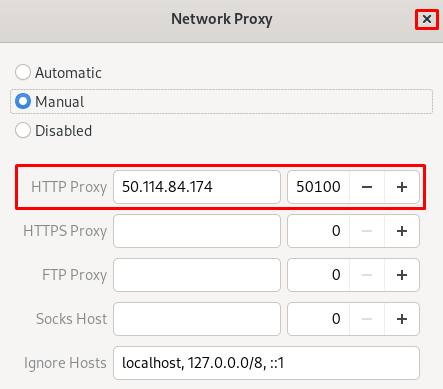443x389 pixels.
Task: Click the Socks Host port value field
Action: pos(318,319)
